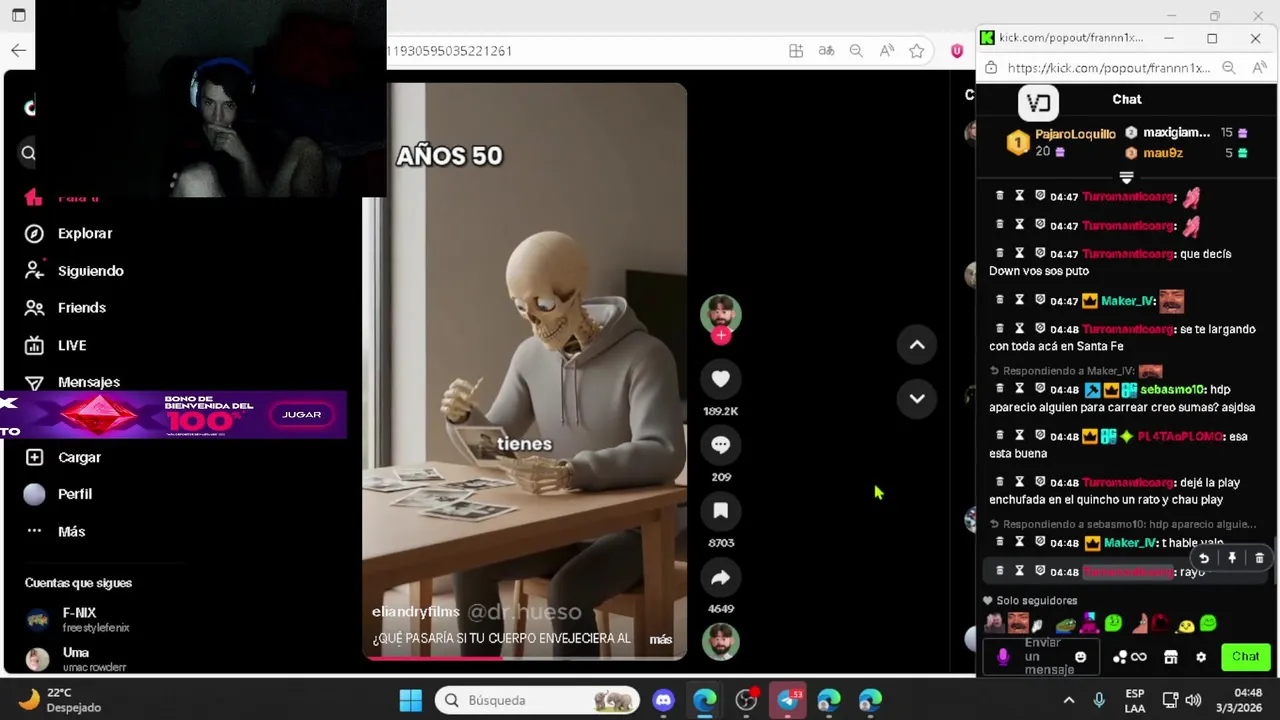Pin the hovered chat message
Viewport: 1280px width, 720px height.
click(1232, 558)
